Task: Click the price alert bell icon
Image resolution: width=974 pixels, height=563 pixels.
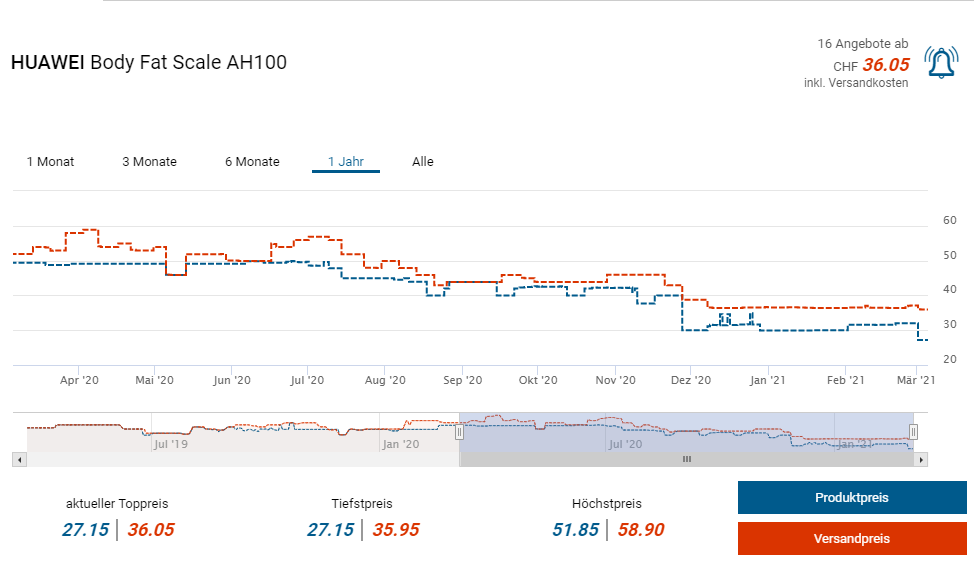Action: click(x=941, y=63)
